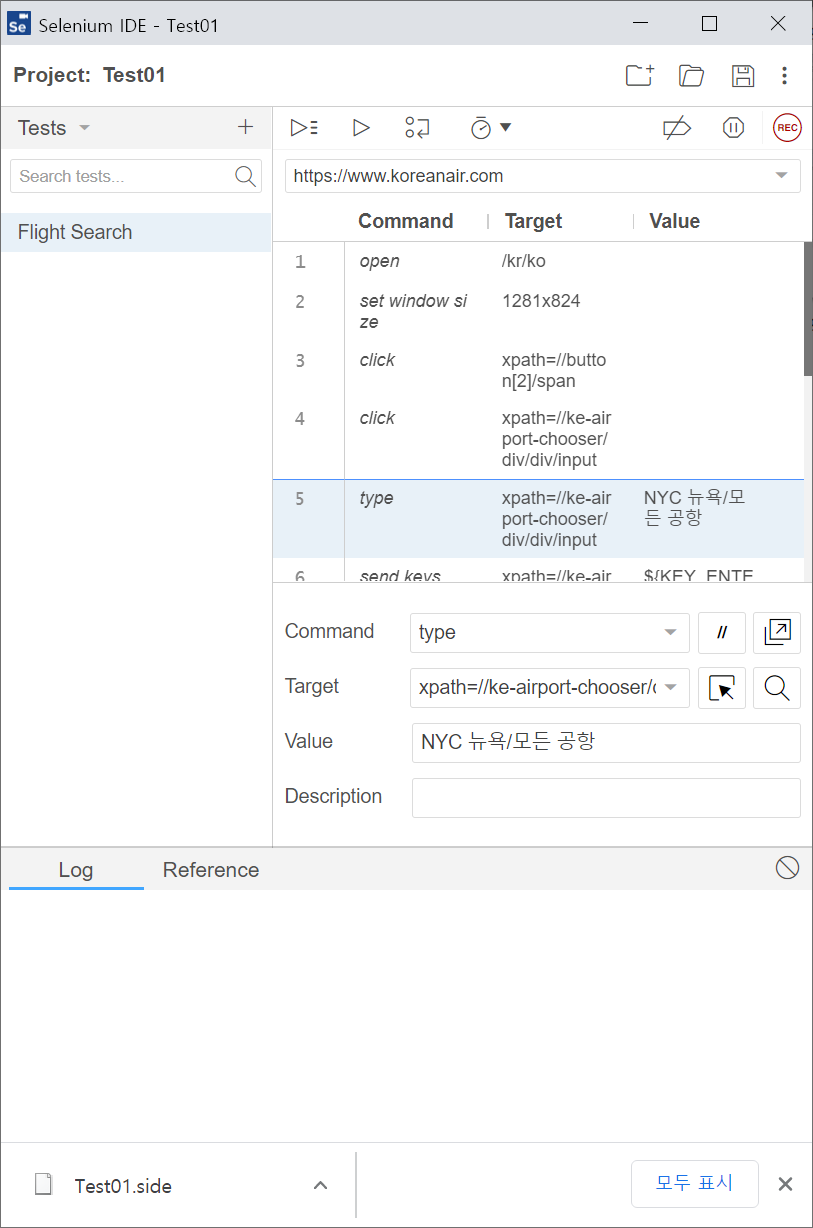Image resolution: width=813 pixels, height=1228 pixels.
Task: Click the Selenium IDE title bar logo
Action: click(18, 24)
